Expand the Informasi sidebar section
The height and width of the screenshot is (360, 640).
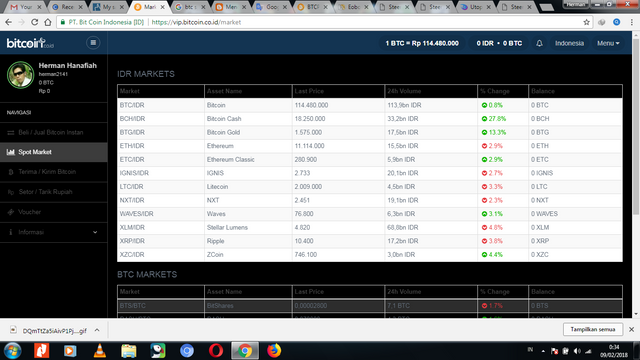[x=53, y=232]
